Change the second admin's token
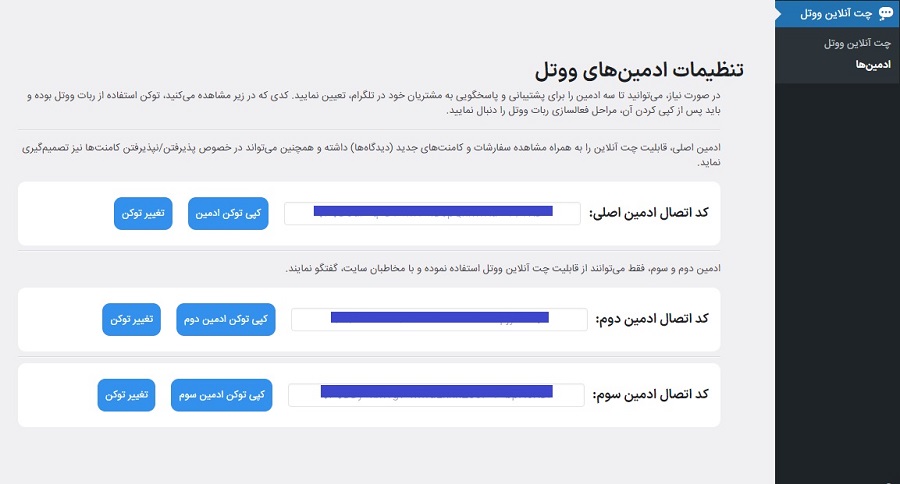The width and height of the screenshot is (900, 484). coord(132,319)
